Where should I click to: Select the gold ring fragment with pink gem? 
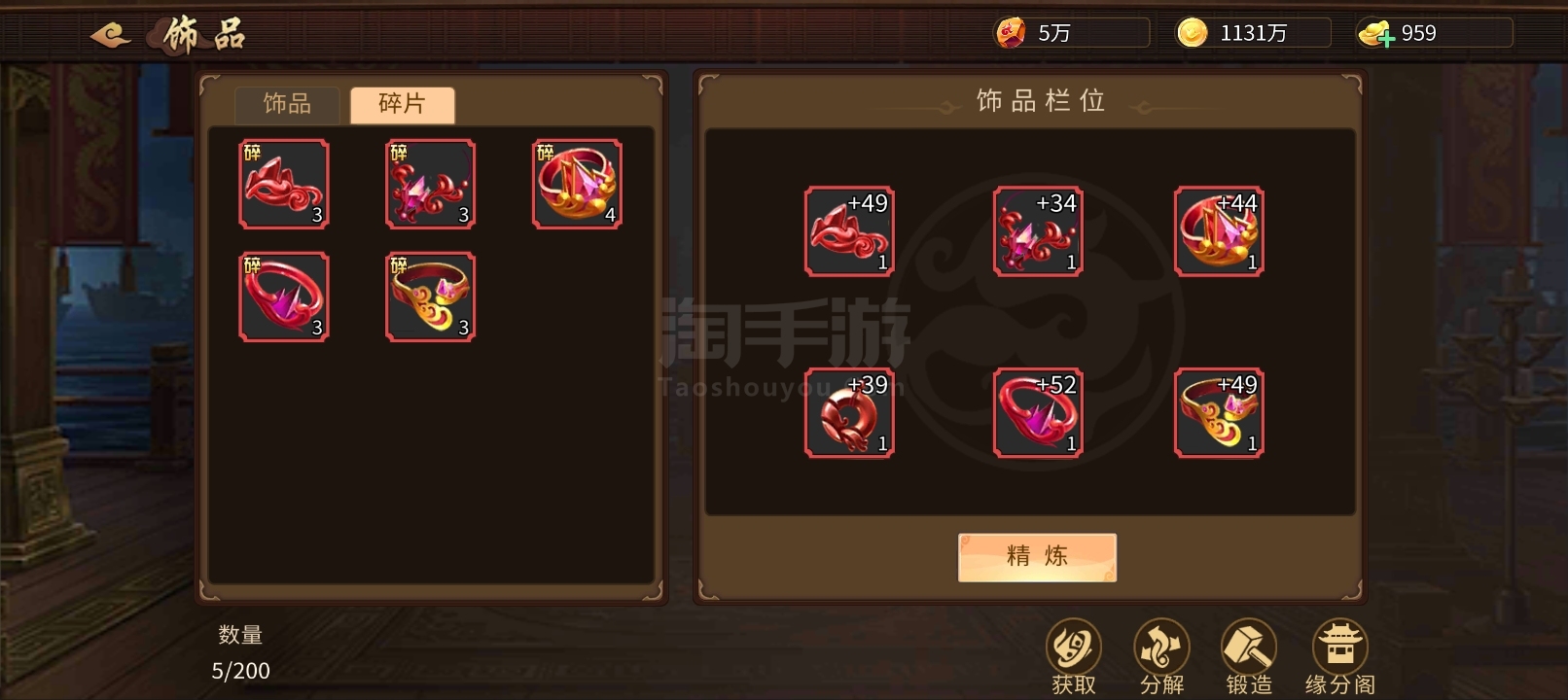click(430, 297)
